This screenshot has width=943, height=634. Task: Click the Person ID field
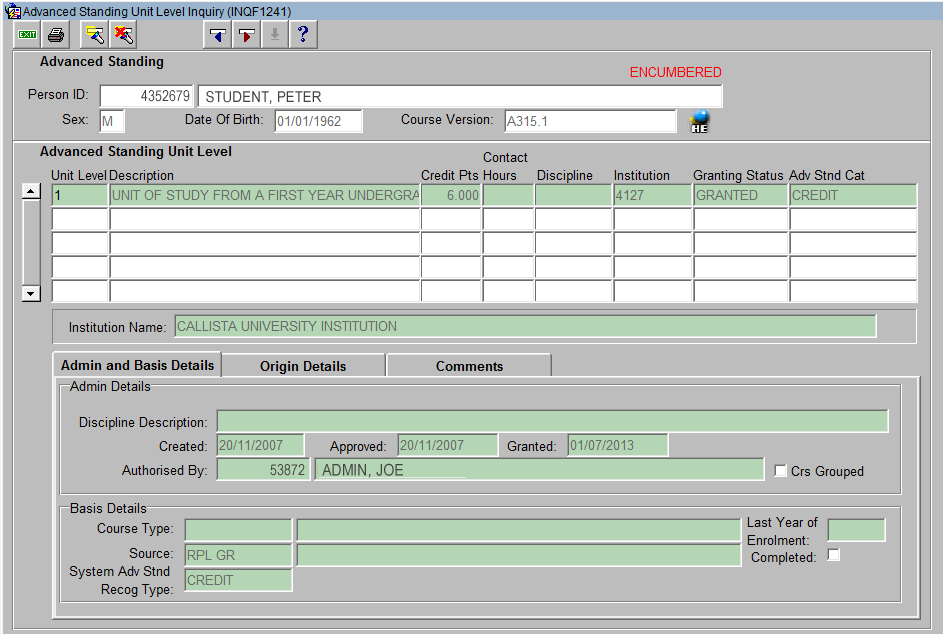(x=145, y=97)
